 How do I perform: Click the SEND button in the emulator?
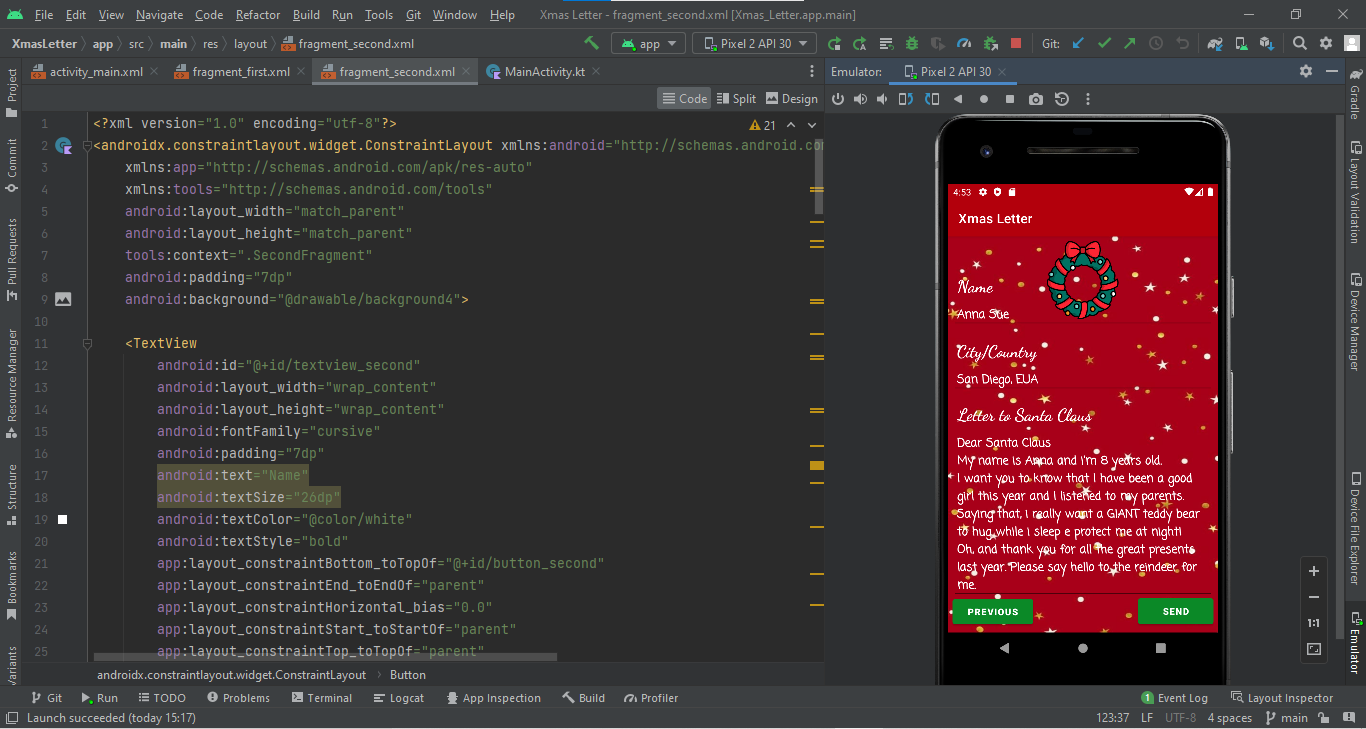(x=1175, y=610)
